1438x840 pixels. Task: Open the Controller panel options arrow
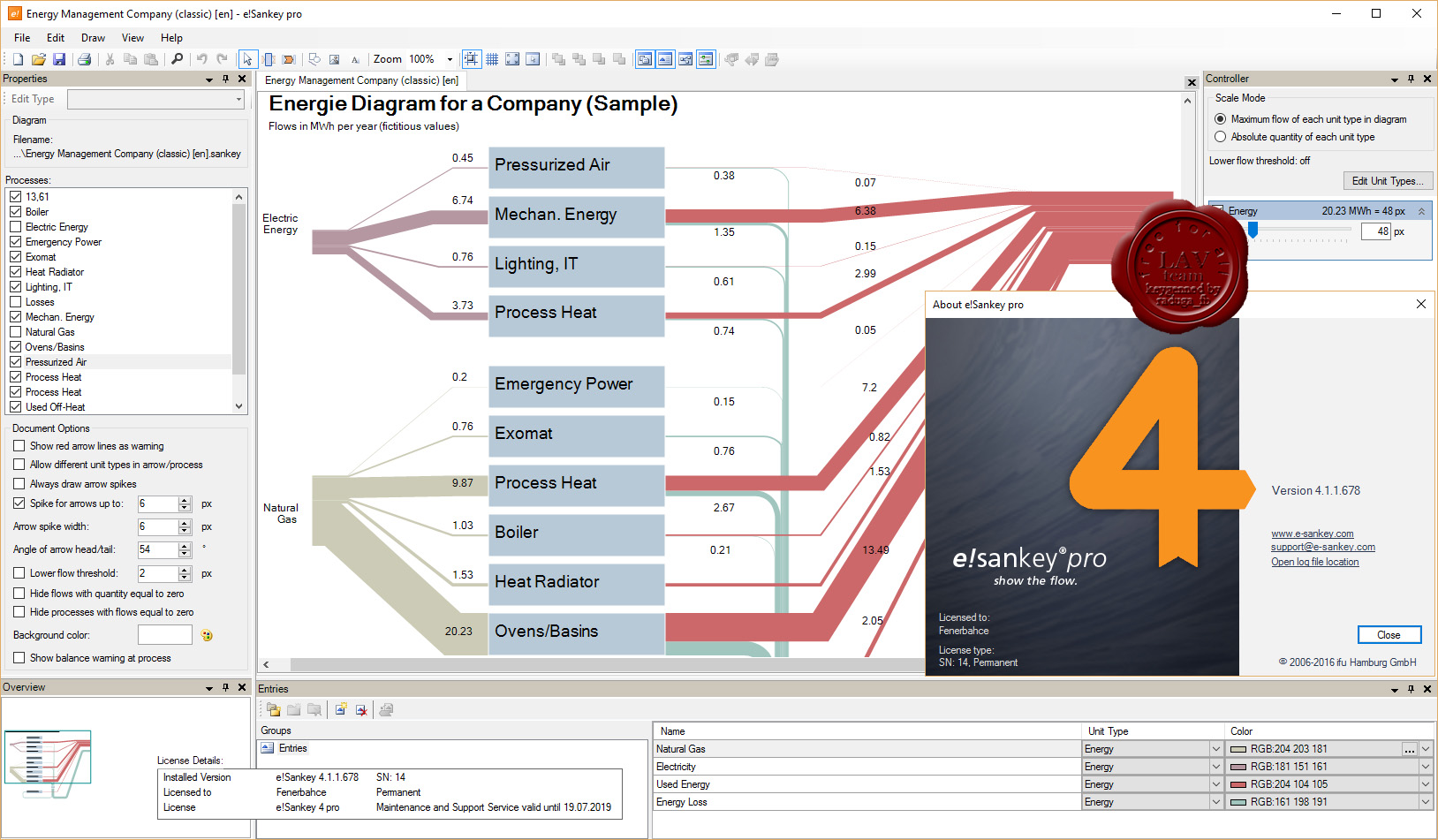(1395, 79)
